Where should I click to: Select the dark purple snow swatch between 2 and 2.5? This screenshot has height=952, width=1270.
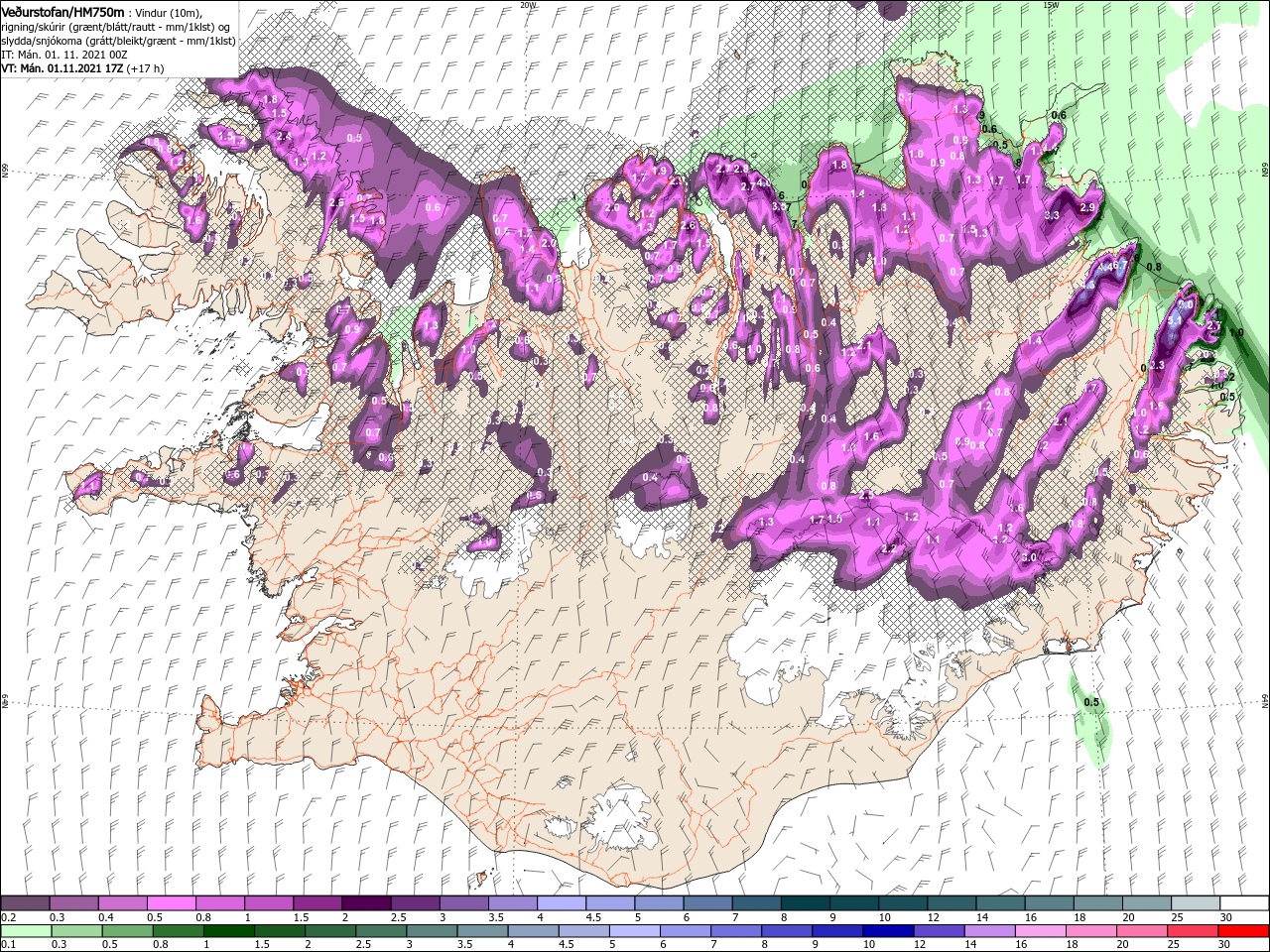click(x=366, y=903)
